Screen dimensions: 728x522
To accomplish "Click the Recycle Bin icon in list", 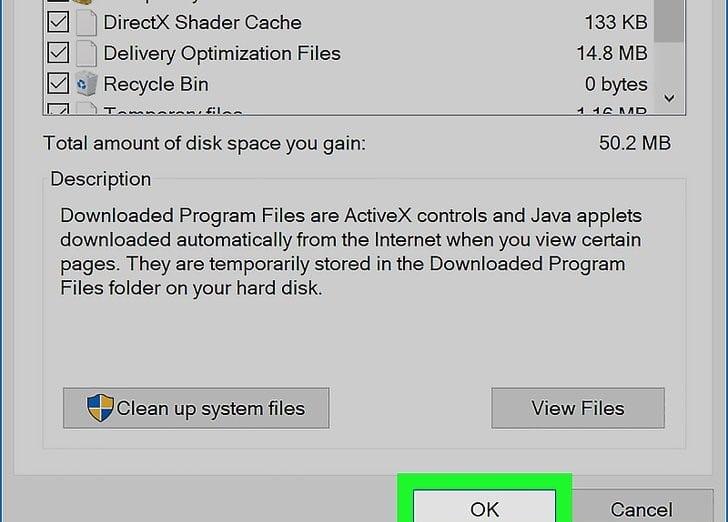I will click(87, 84).
